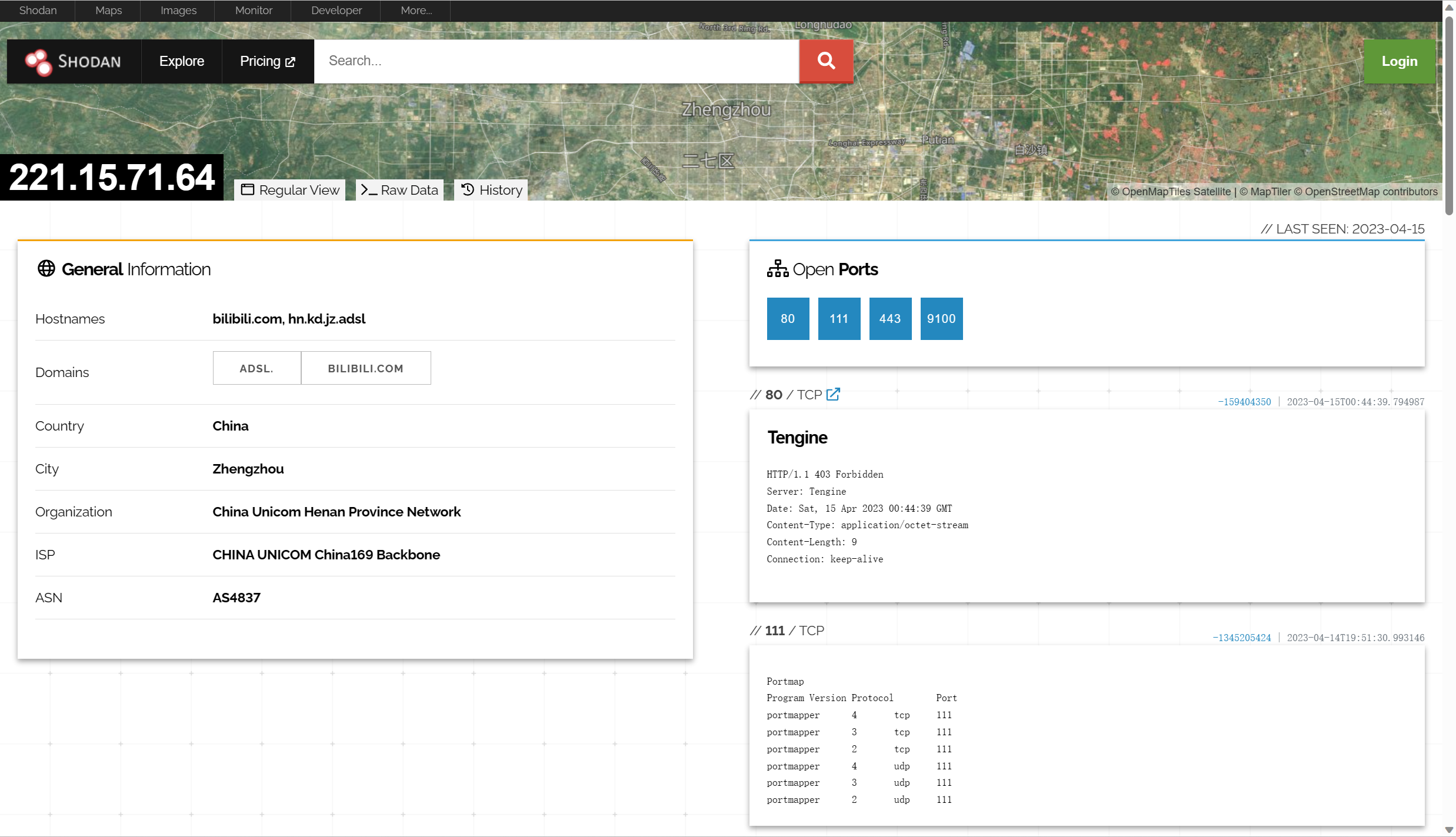This screenshot has height=837, width=1456.
Task: Switch to the Raw Data tab
Action: tap(399, 190)
